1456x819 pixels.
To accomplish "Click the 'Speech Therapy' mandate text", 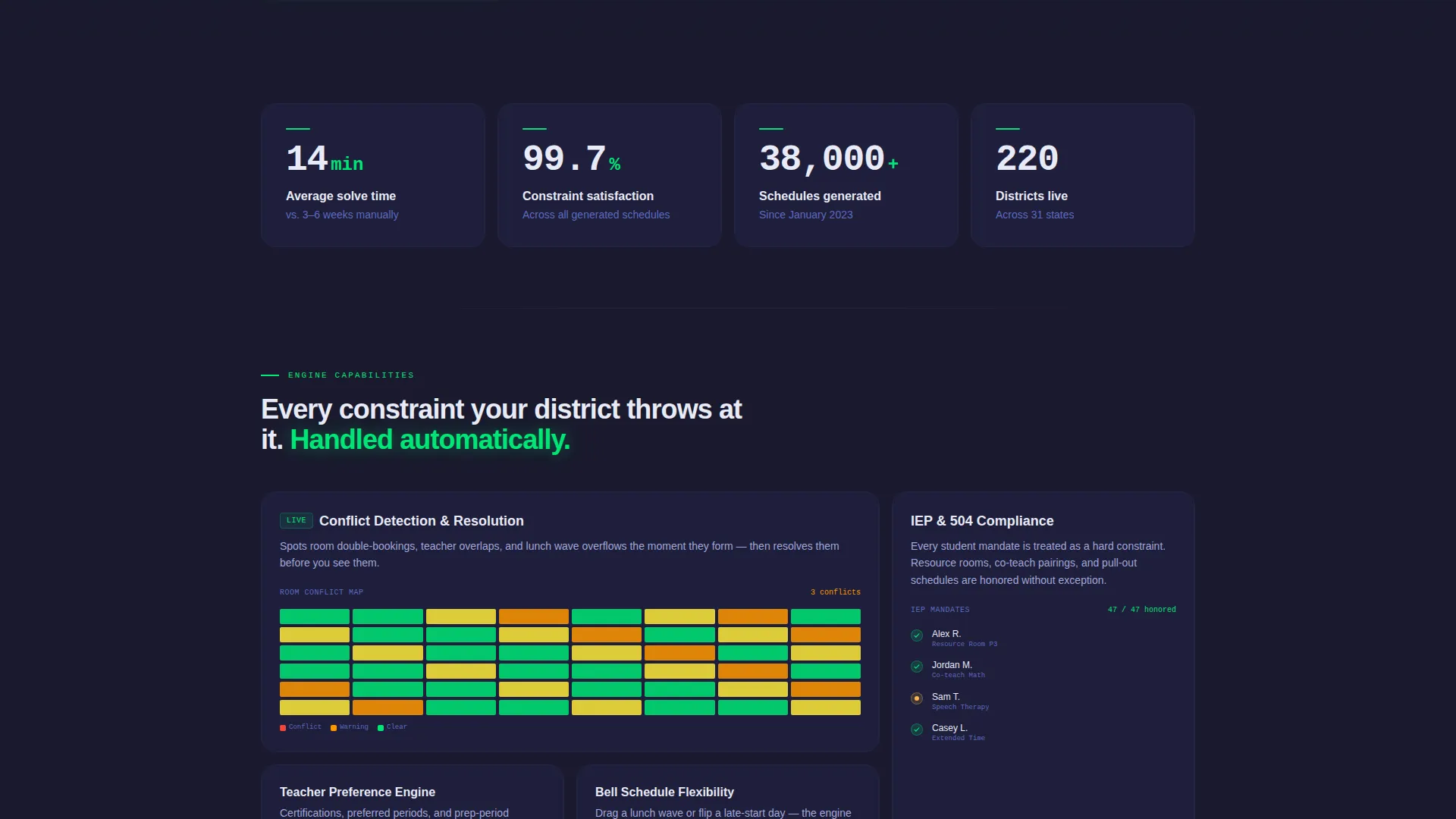I will 961,708.
